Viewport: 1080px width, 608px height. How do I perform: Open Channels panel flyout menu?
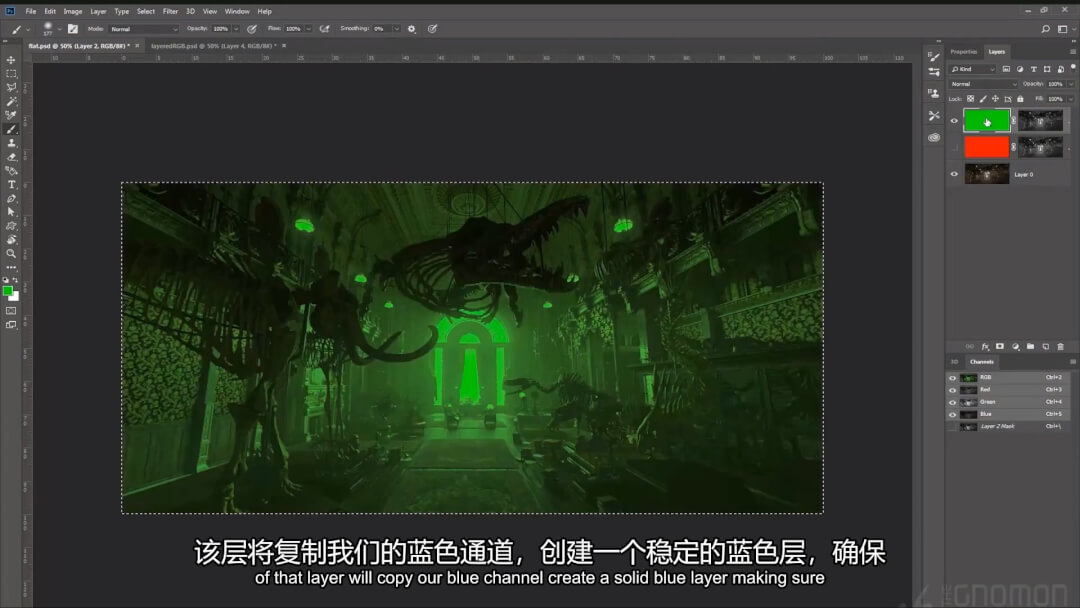(1072, 361)
